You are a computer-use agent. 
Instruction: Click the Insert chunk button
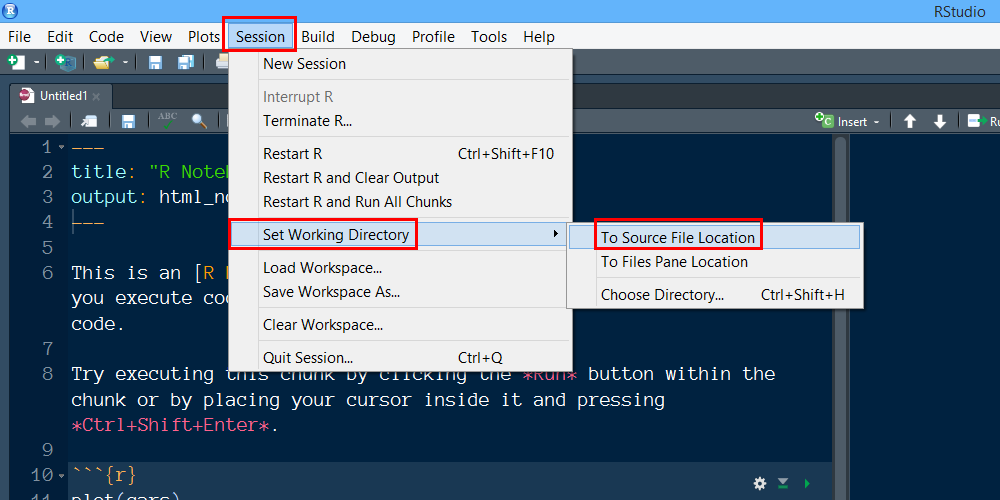[x=841, y=121]
